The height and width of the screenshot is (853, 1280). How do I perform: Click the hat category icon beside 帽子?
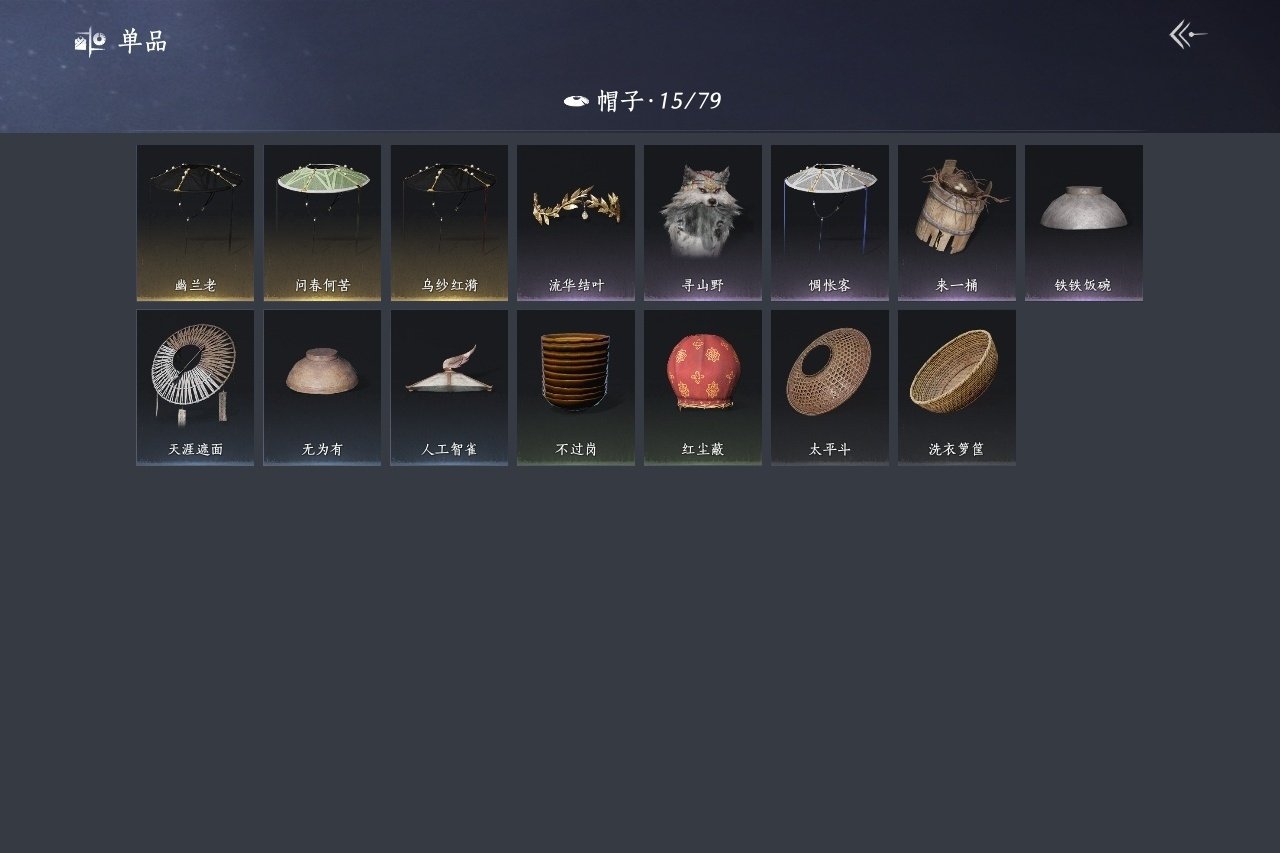tap(576, 100)
